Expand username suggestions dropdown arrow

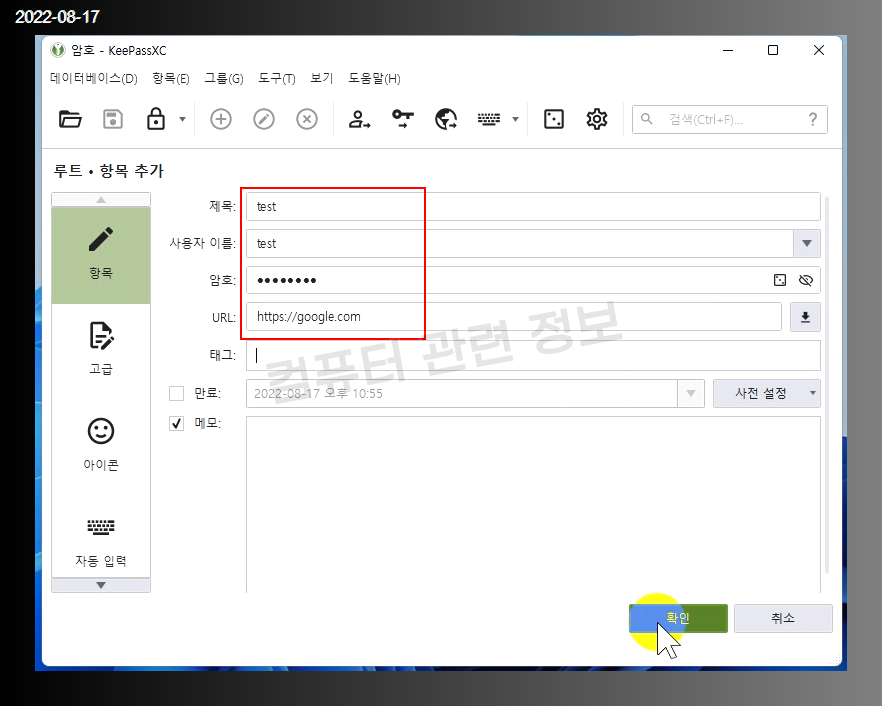tap(807, 244)
